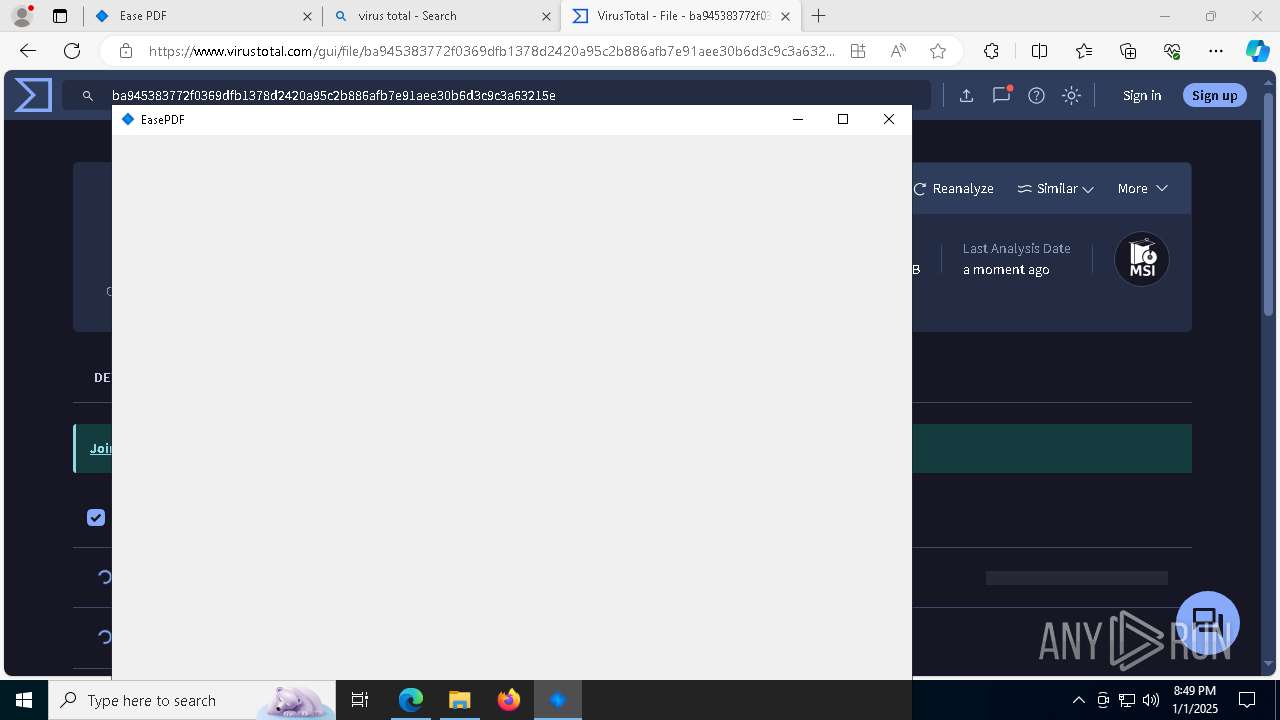Expand the Similar dropdown
1280x720 pixels.
click(x=1055, y=188)
